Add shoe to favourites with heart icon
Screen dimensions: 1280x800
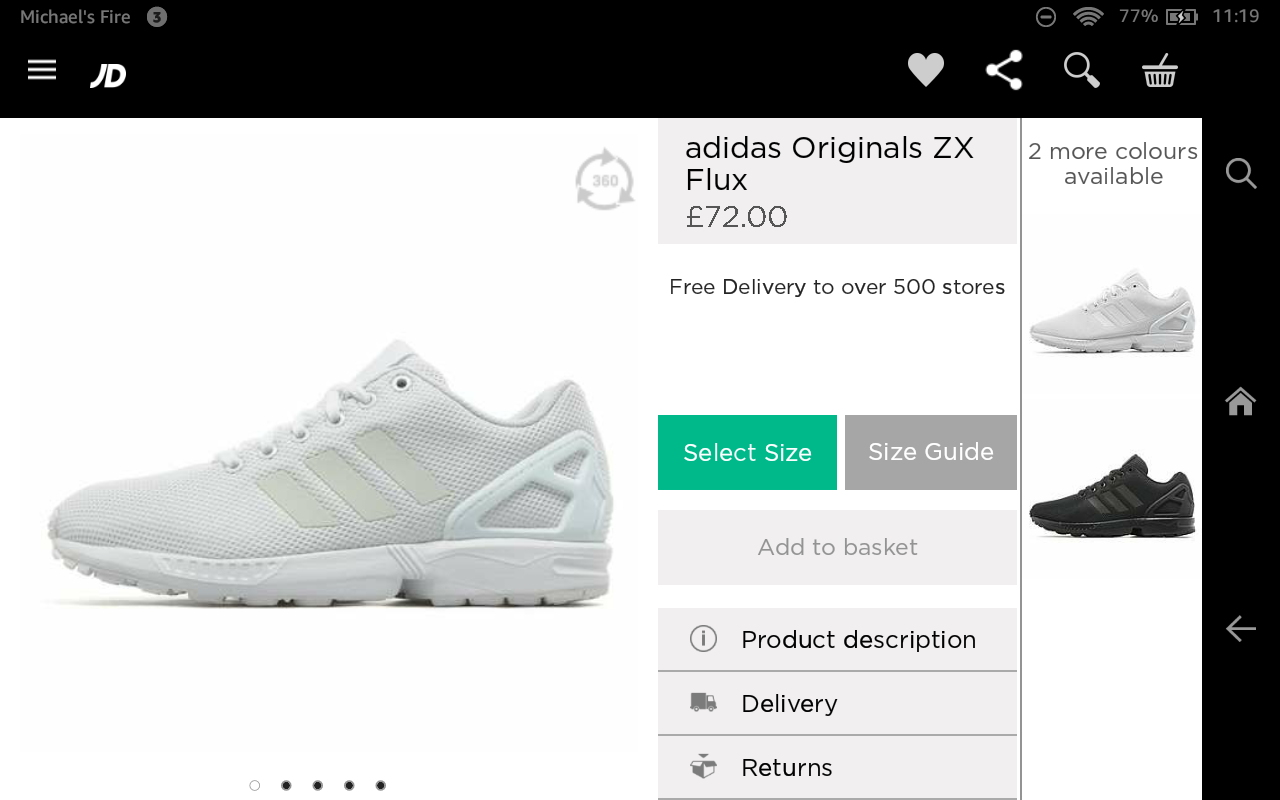click(925, 70)
